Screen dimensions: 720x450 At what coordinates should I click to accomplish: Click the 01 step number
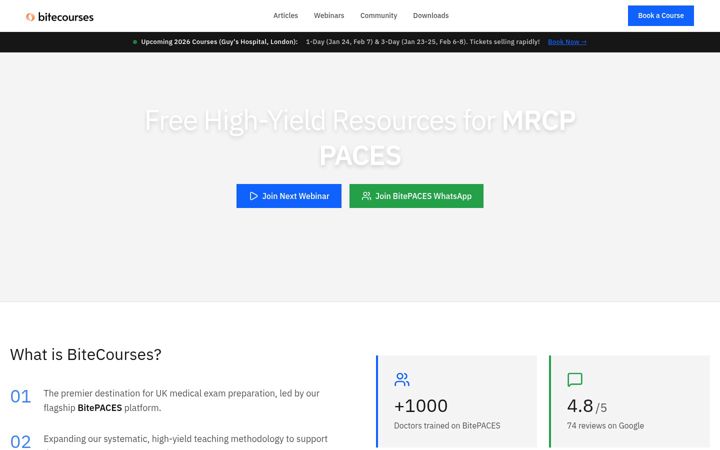[21, 396]
